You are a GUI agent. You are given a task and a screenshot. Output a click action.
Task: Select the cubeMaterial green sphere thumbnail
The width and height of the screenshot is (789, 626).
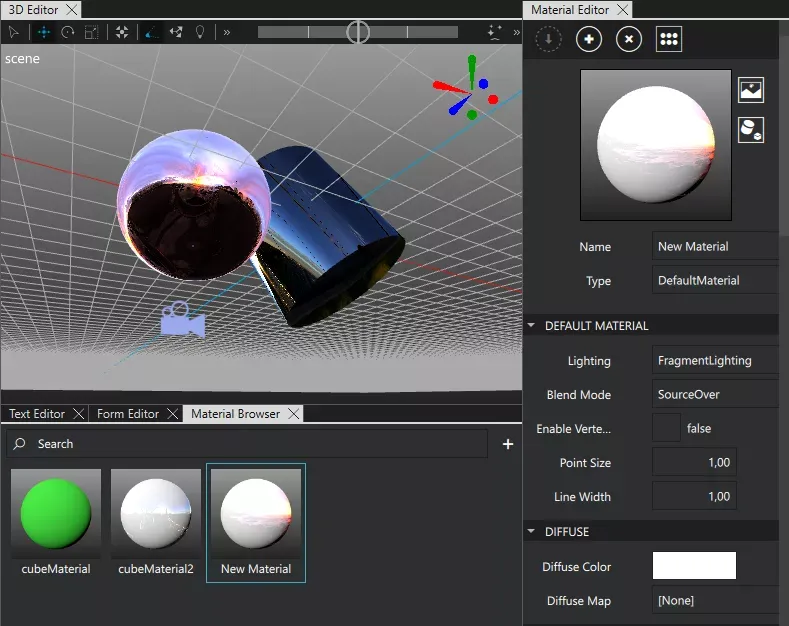click(x=56, y=513)
